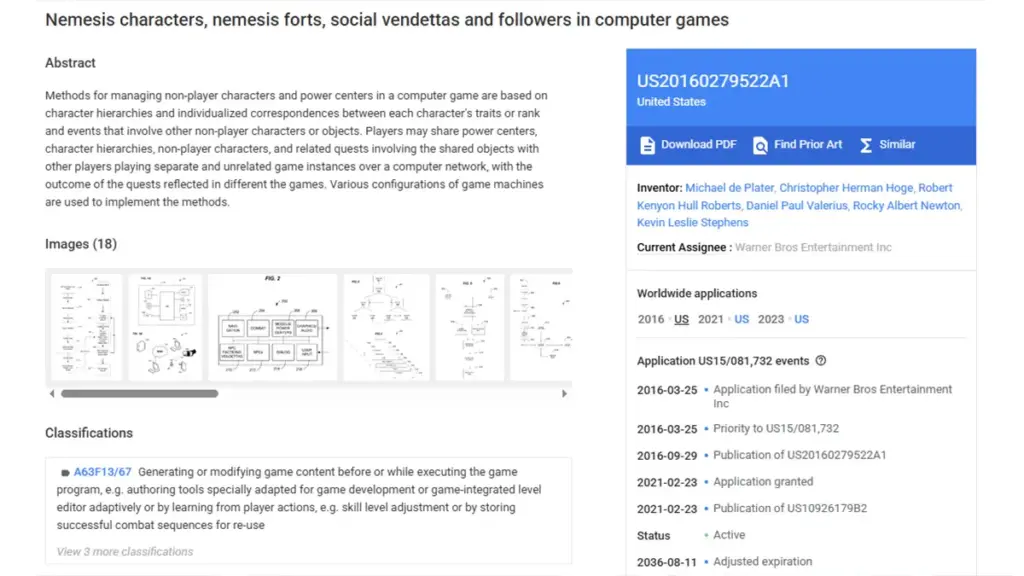
Task: Open inventor Christopher Herman Hoge link
Action: point(846,188)
